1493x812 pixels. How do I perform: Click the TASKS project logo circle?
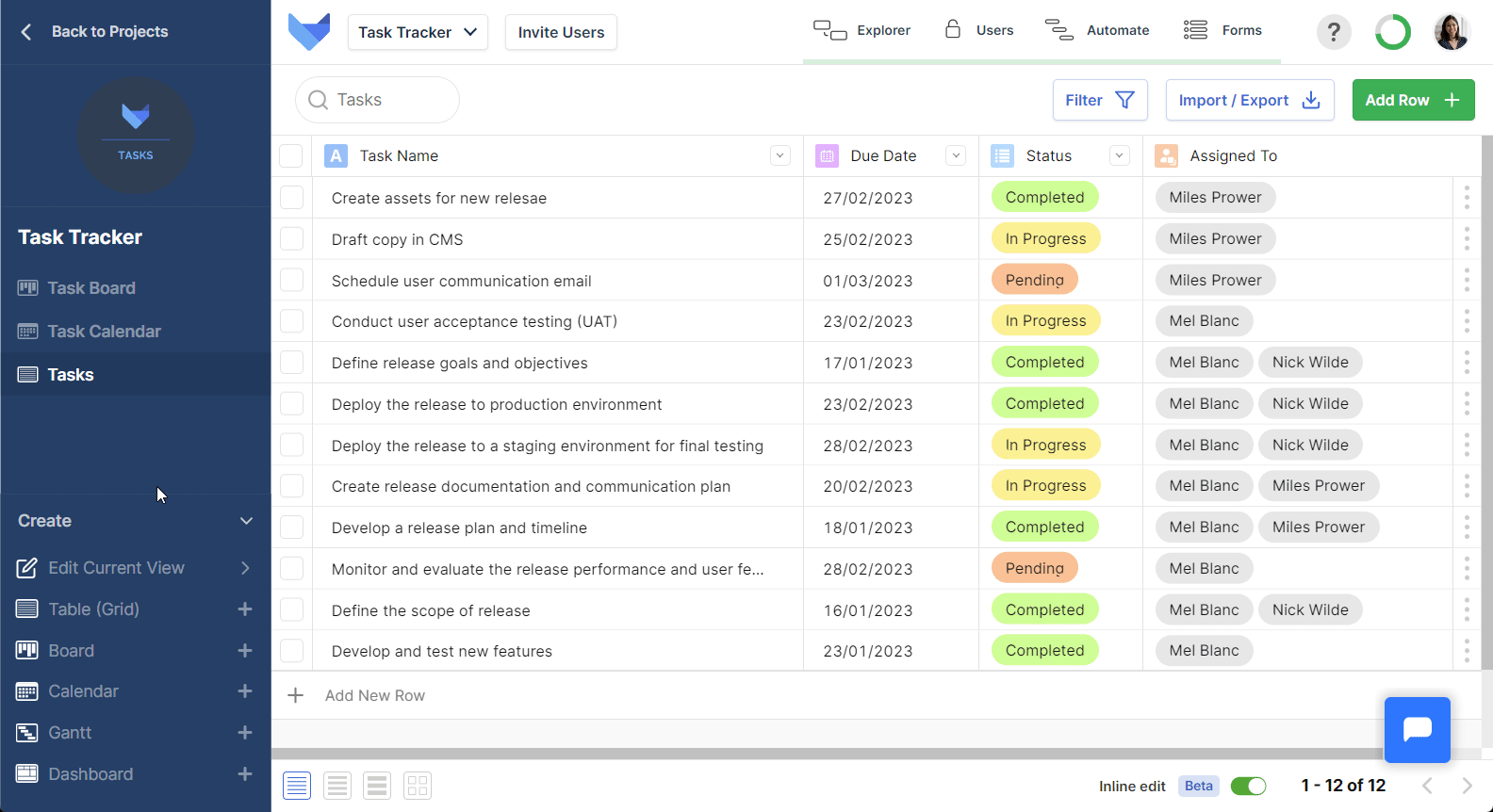coord(135,136)
